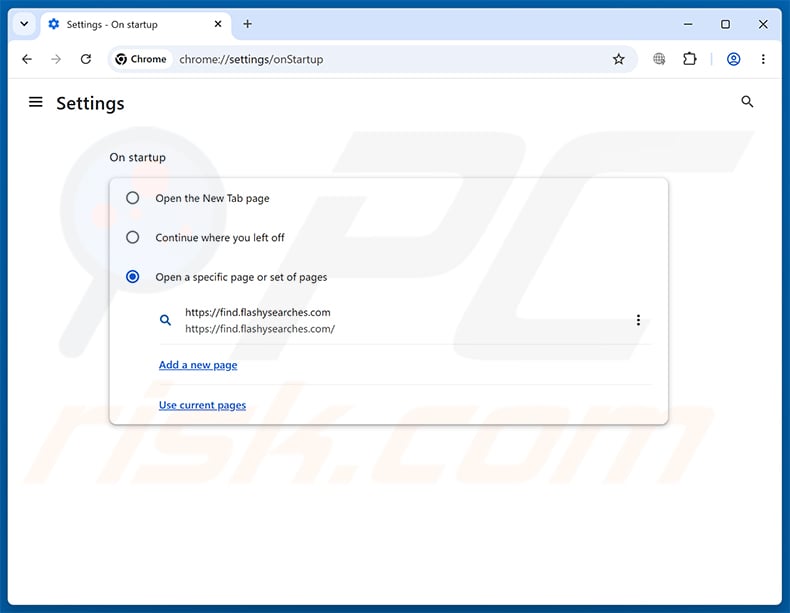Image resolution: width=790 pixels, height=613 pixels.
Task: Bookmark this page with the star
Action: tap(618, 59)
